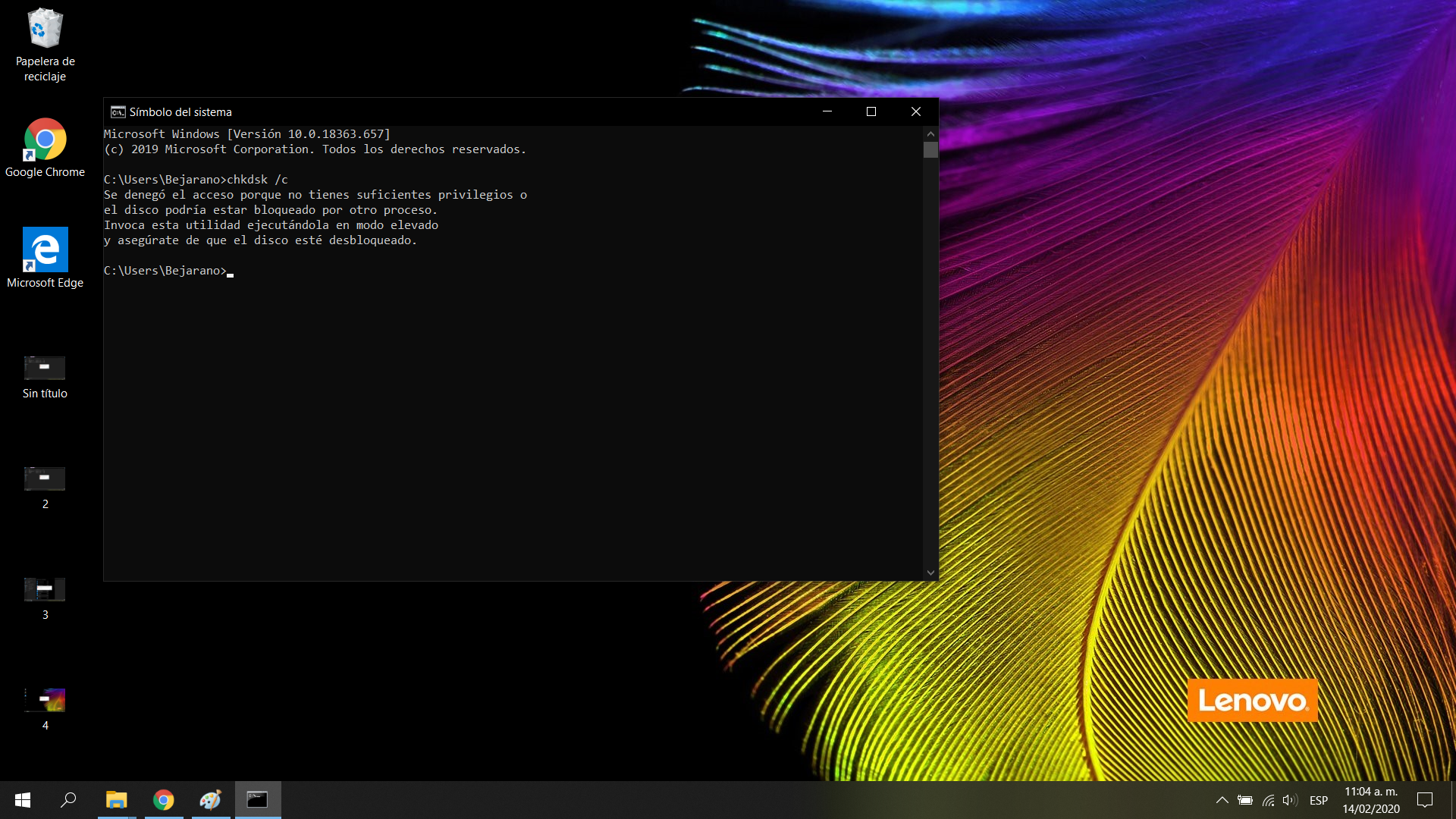Select the desktop image file named 2
The width and height of the screenshot is (1456, 819).
(45, 479)
